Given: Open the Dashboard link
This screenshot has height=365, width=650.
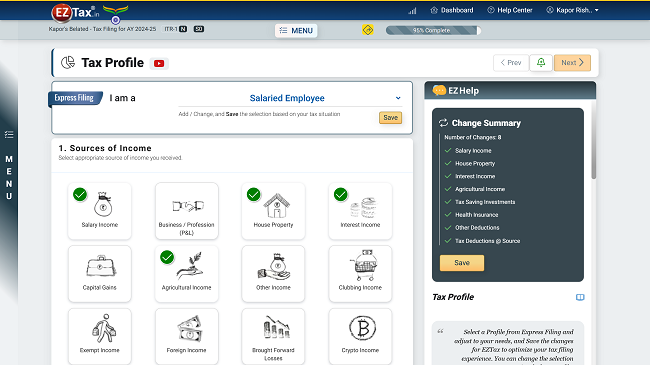Looking at the screenshot, I should click(452, 10).
